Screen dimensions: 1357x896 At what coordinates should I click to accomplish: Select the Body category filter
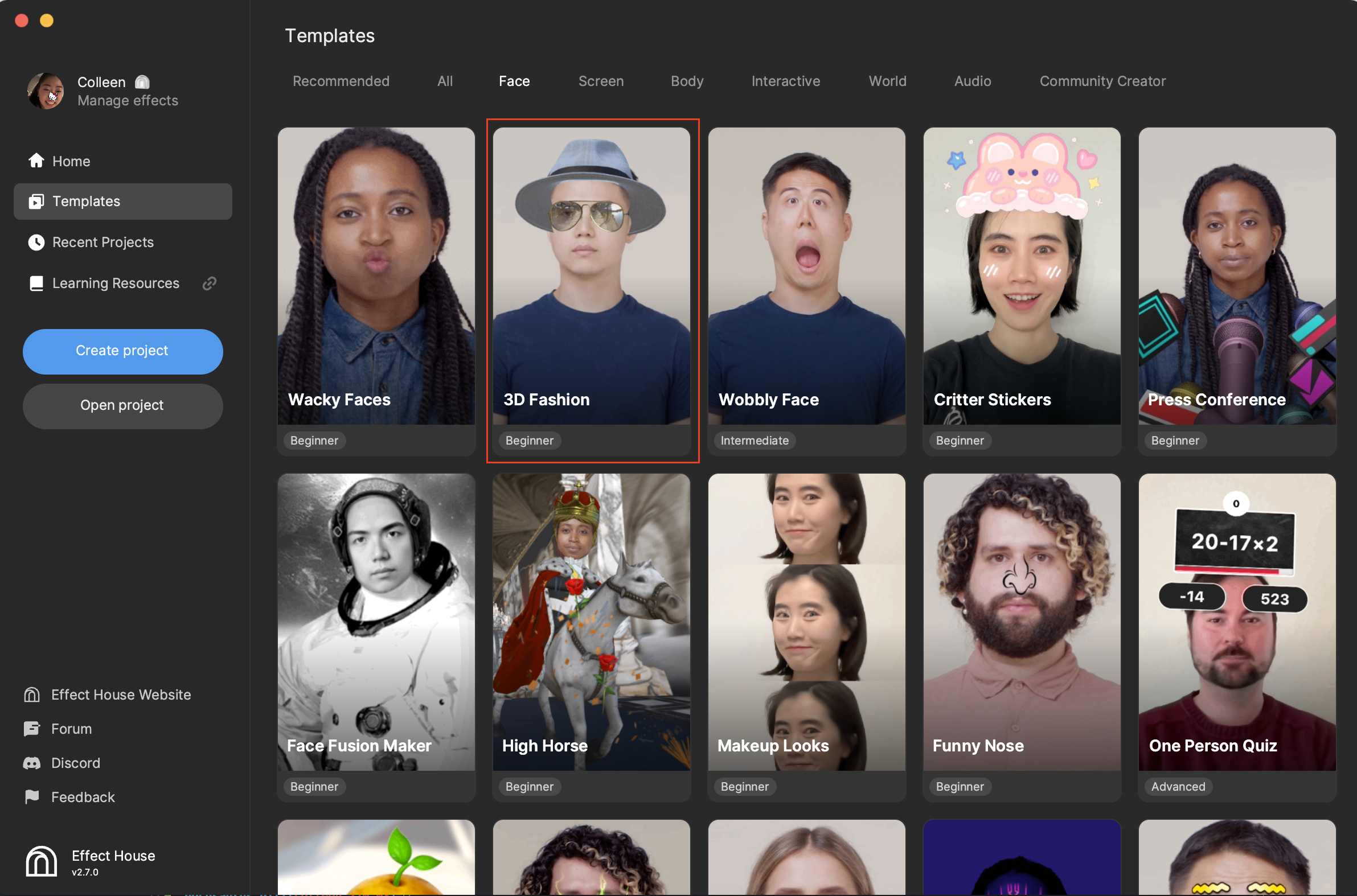click(x=687, y=81)
